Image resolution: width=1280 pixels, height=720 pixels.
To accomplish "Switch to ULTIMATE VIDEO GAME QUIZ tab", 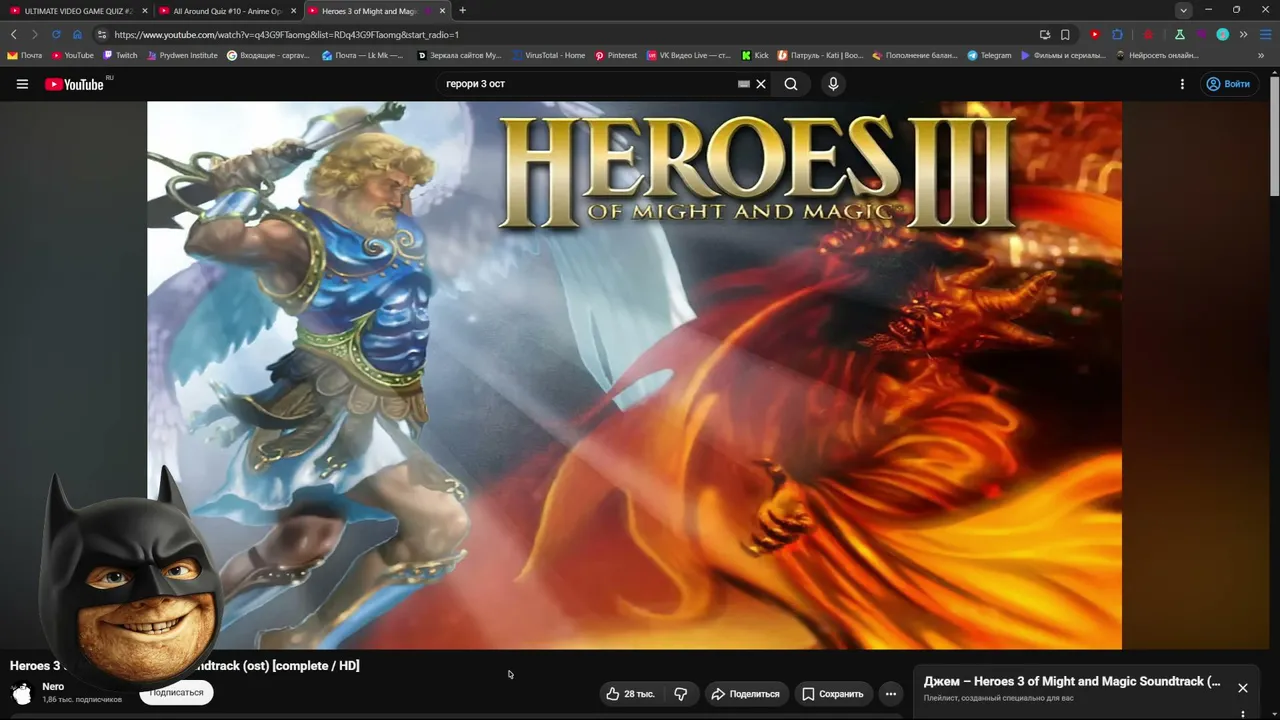I will coord(78,11).
